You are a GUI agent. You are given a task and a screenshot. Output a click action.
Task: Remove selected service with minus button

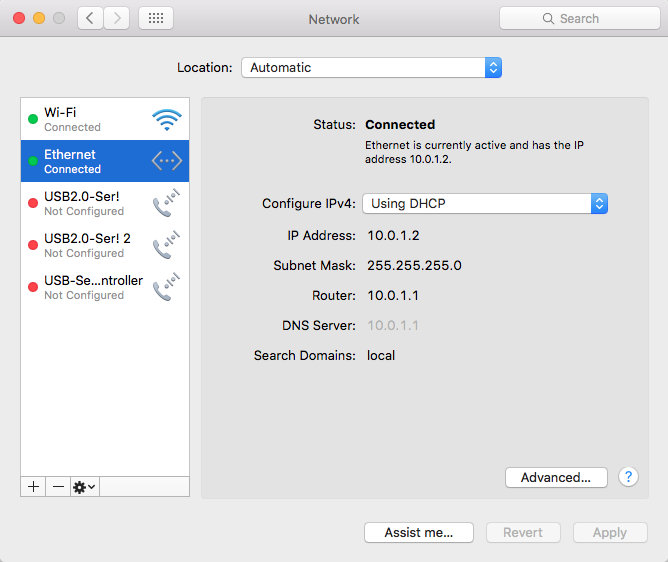click(58, 487)
